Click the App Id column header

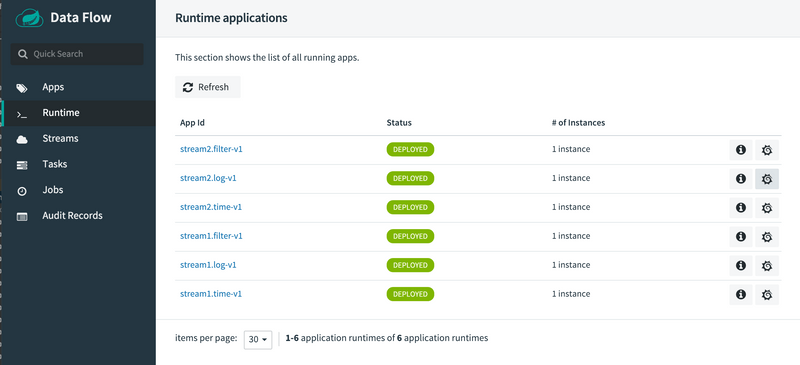pyautogui.click(x=192, y=123)
